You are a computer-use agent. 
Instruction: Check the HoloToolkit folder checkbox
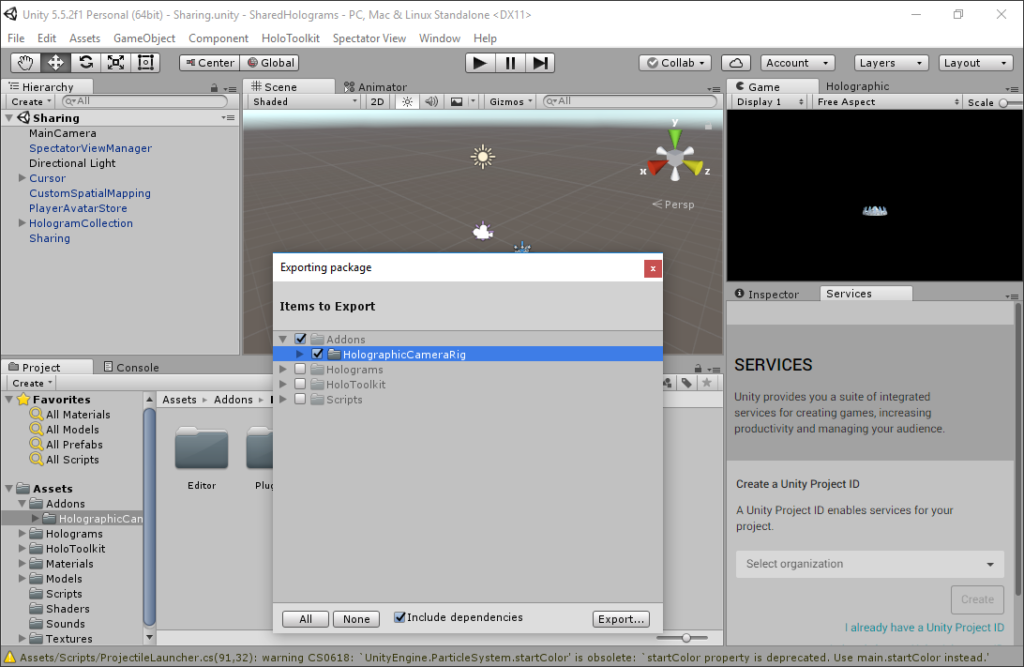point(300,384)
